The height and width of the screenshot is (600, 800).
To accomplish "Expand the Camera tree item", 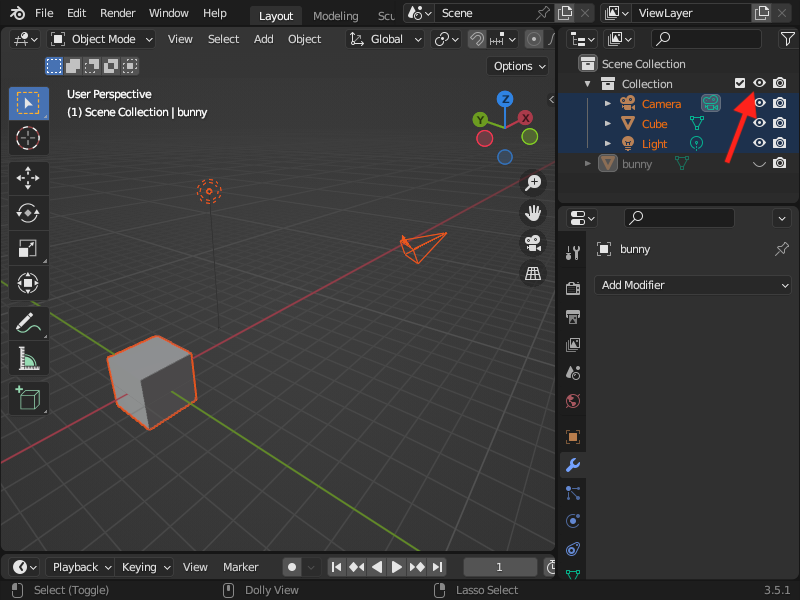I will [x=607, y=104].
